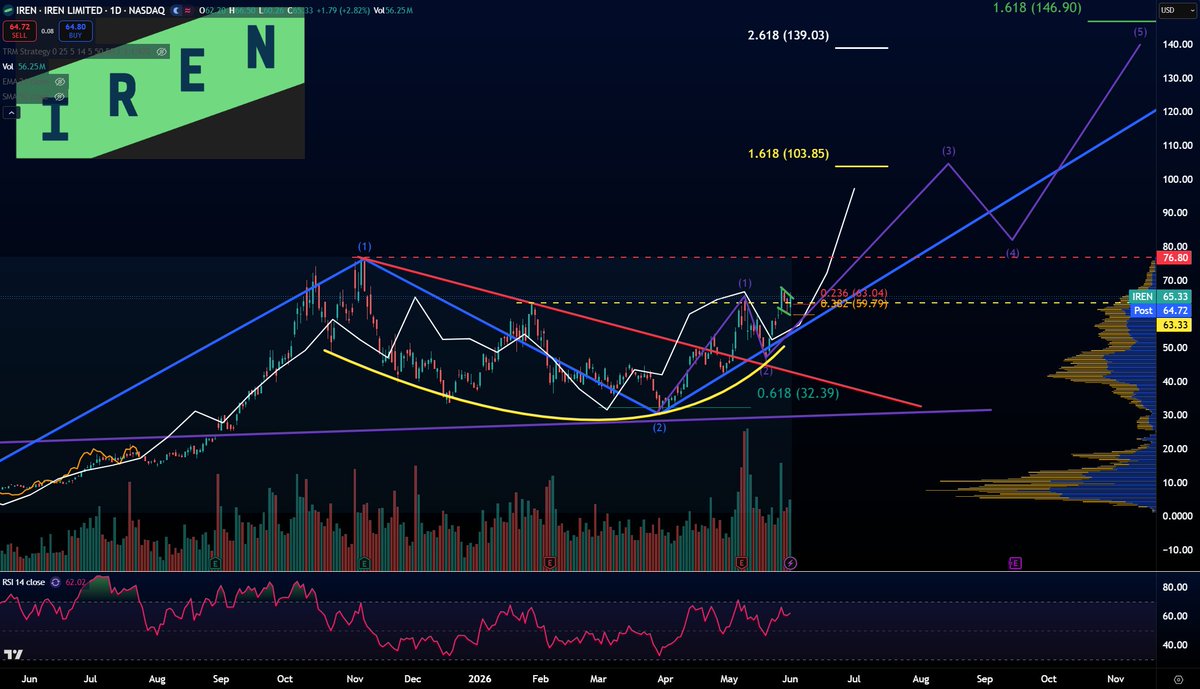The height and width of the screenshot is (689, 1200).
Task: Click the red 76.80 price label
Action: (x=1172, y=258)
